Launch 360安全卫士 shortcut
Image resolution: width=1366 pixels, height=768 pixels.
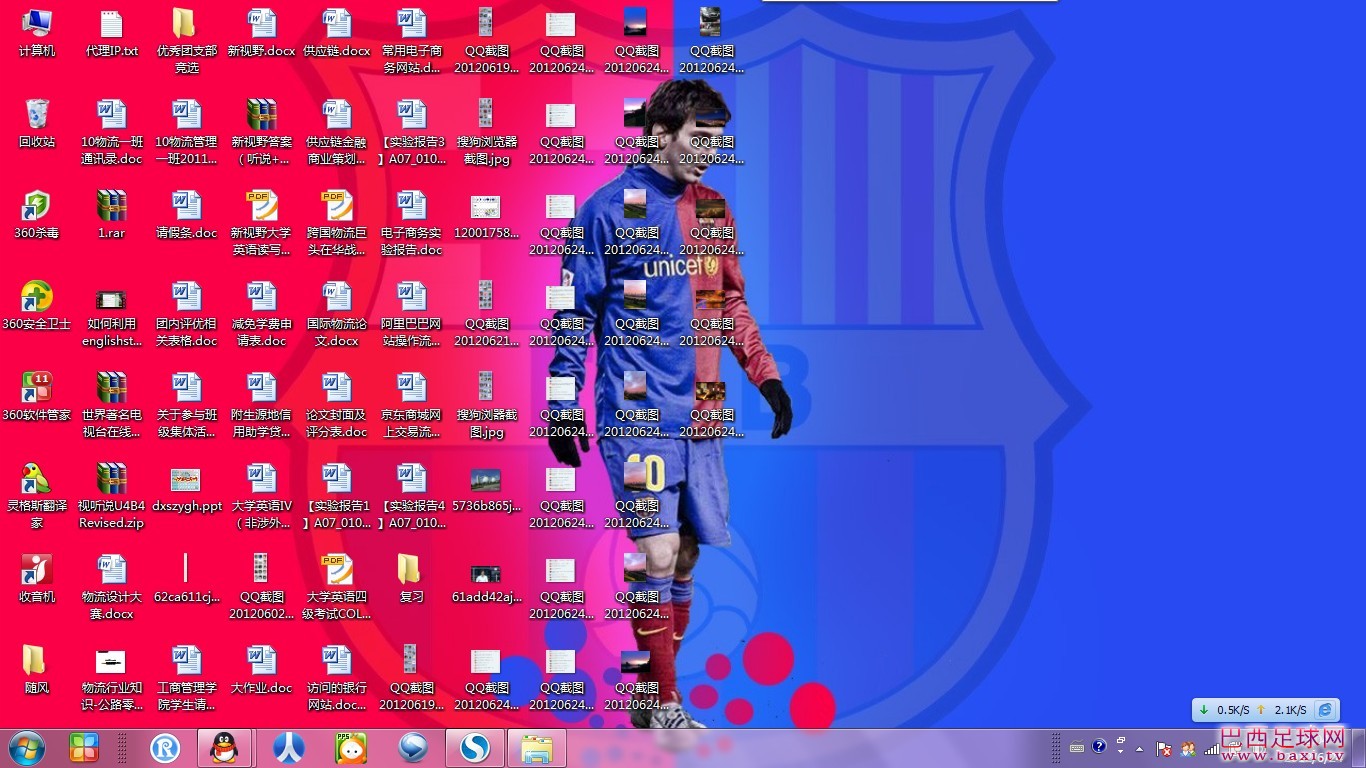tap(37, 305)
